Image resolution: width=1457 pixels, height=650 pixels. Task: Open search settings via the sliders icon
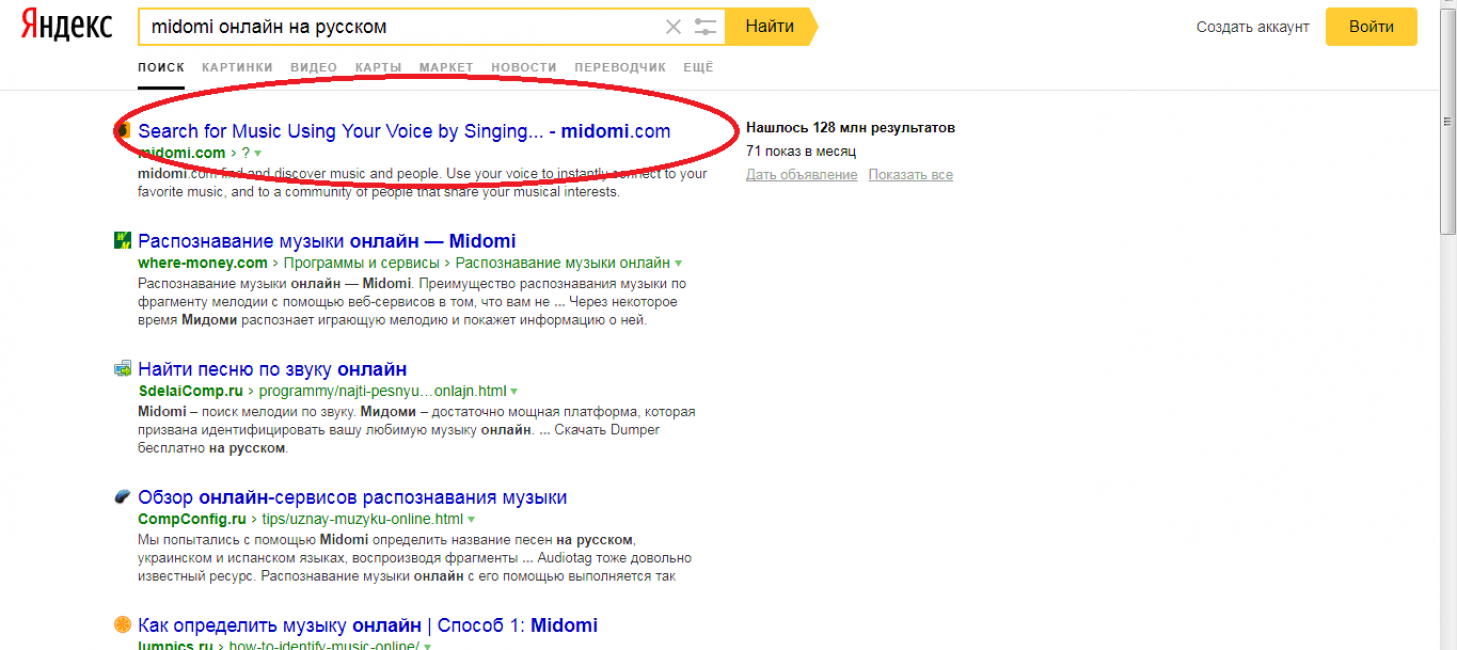[706, 27]
